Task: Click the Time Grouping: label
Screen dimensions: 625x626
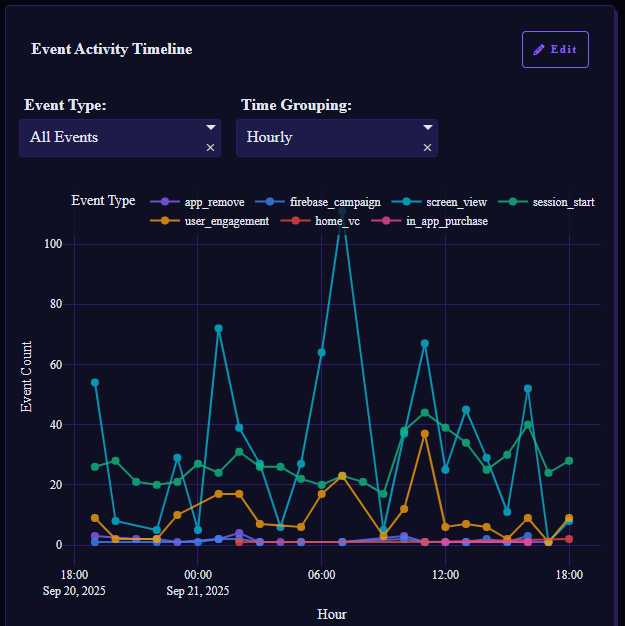Action: pos(296,105)
